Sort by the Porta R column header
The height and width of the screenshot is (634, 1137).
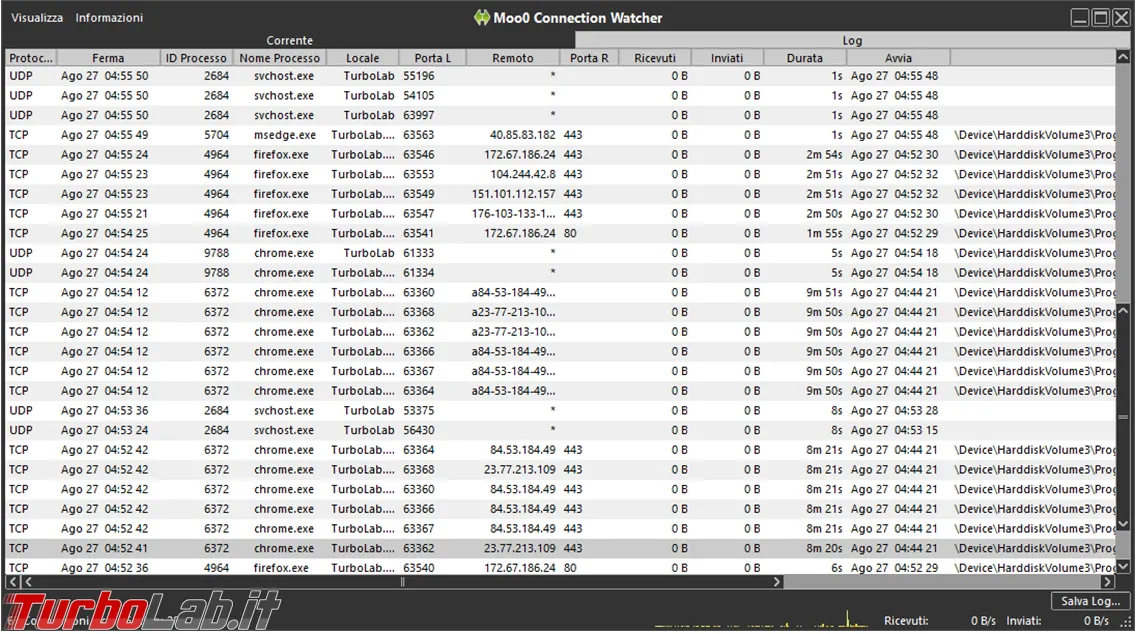click(x=589, y=58)
